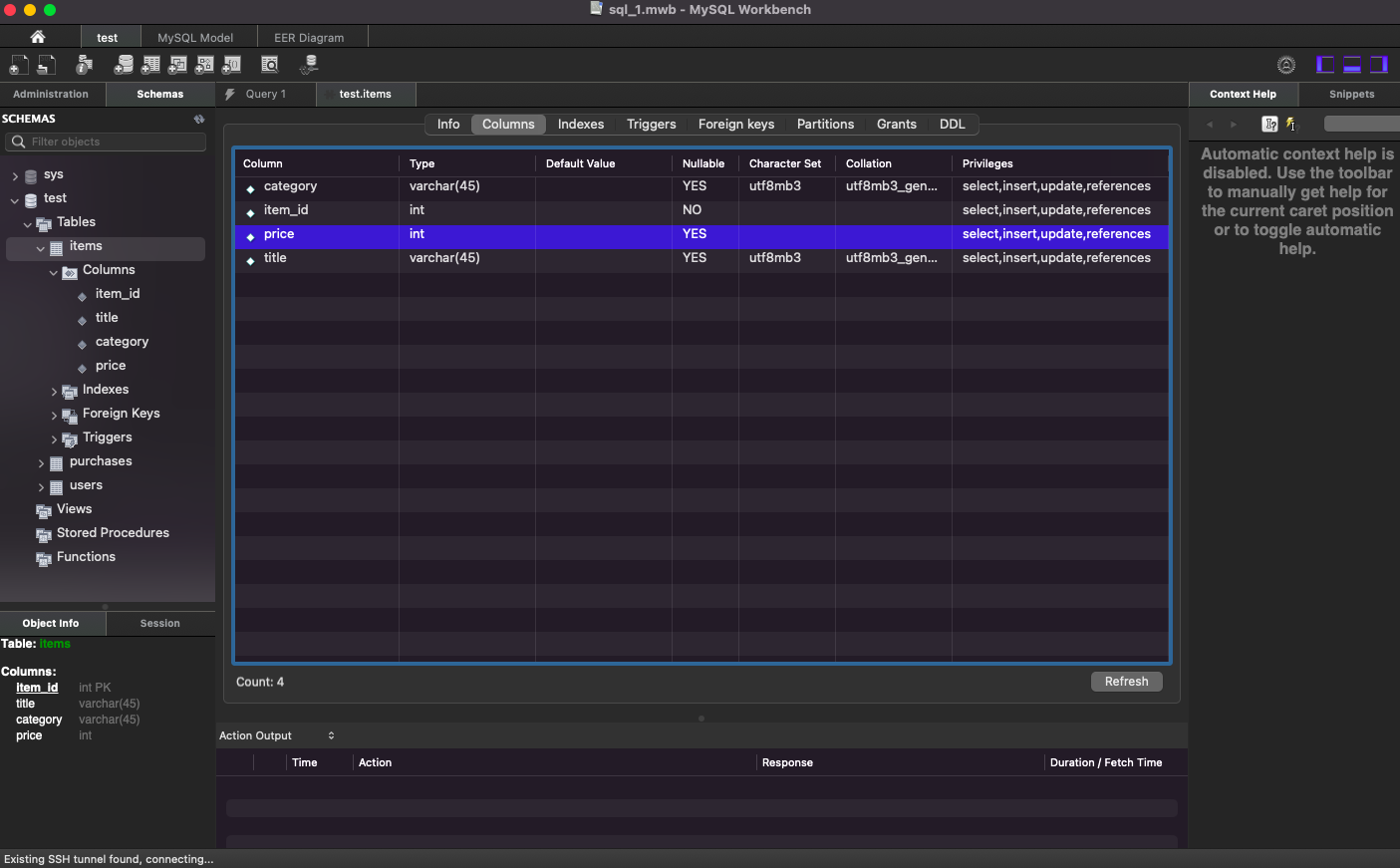Select the purchases table in tree
This screenshot has height=868, width=1400.
coord(101,461)
